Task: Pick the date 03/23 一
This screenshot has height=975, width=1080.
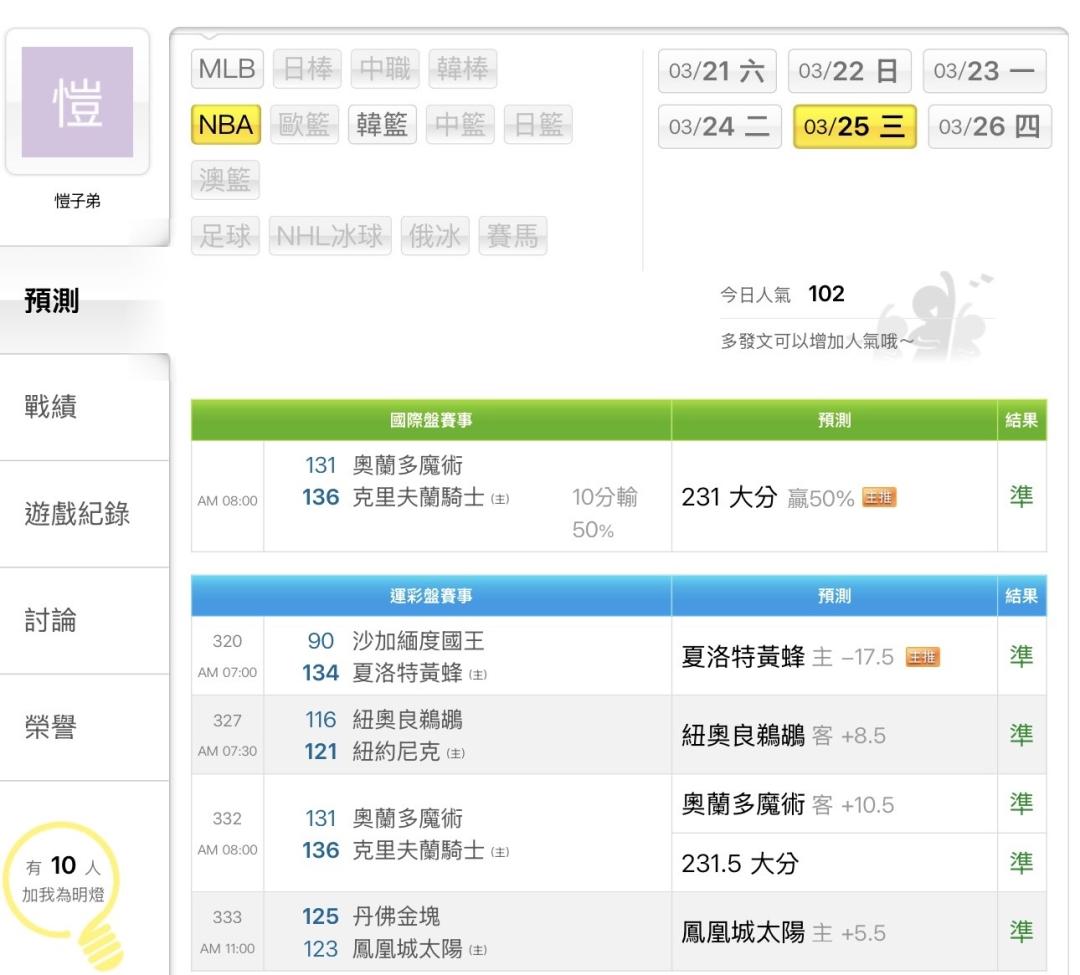Action: [x=985, y=71]
